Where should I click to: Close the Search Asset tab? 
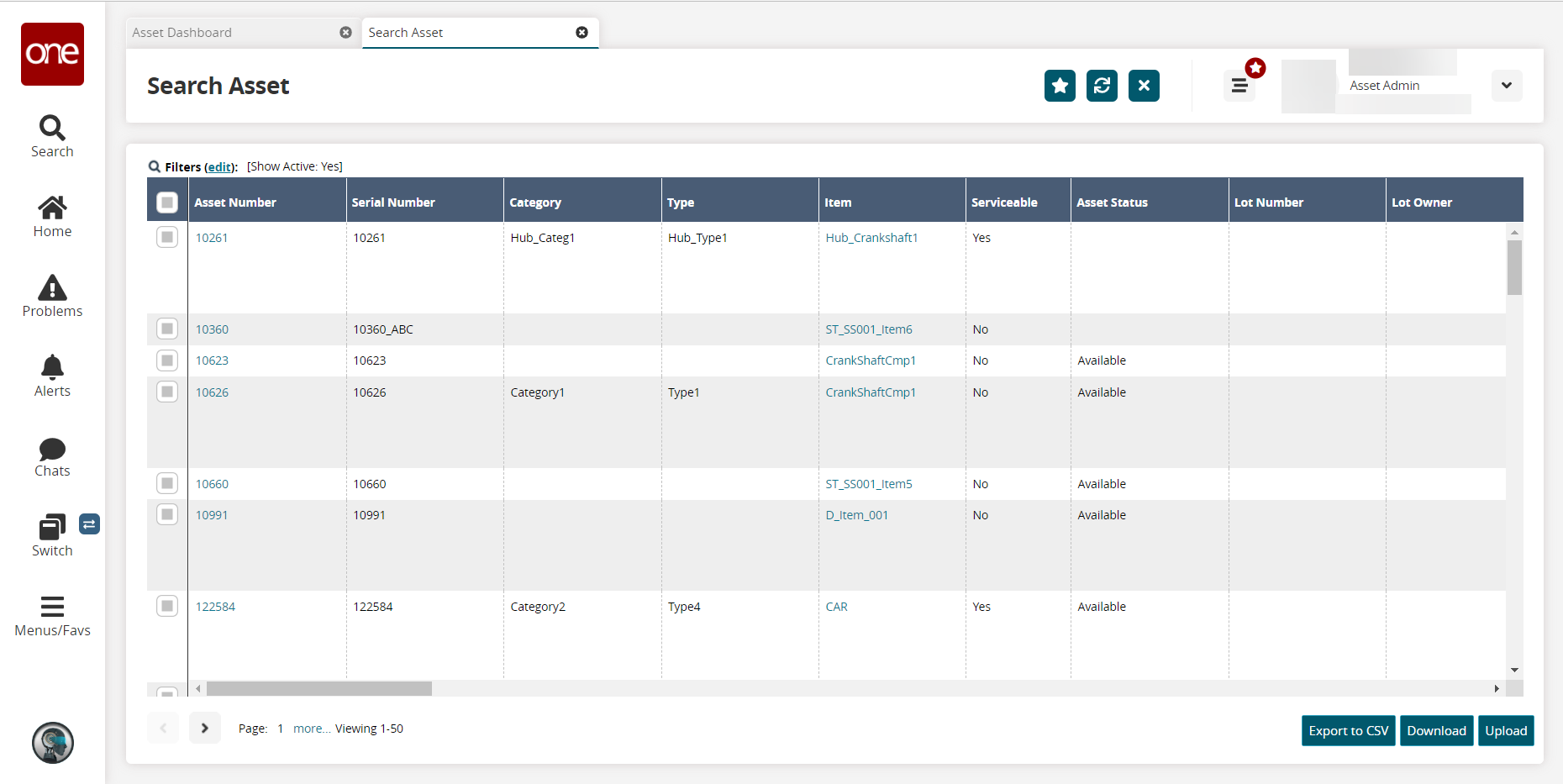(582, 33)
